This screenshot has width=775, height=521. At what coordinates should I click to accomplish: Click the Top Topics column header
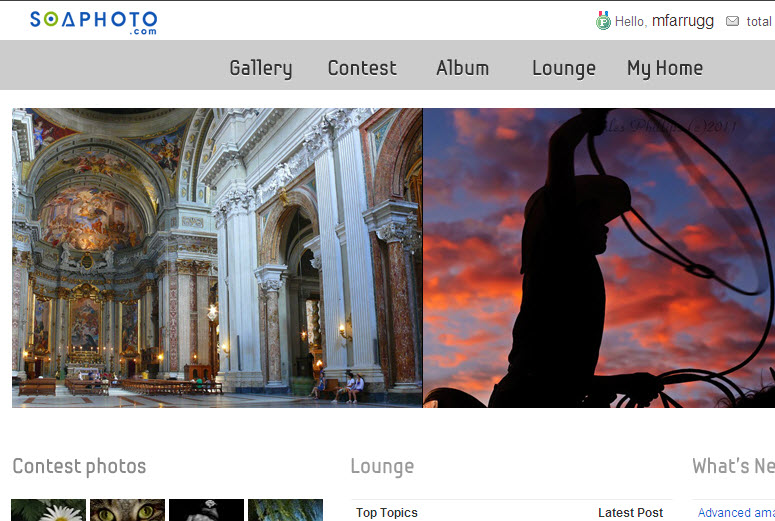coord(387,512)
